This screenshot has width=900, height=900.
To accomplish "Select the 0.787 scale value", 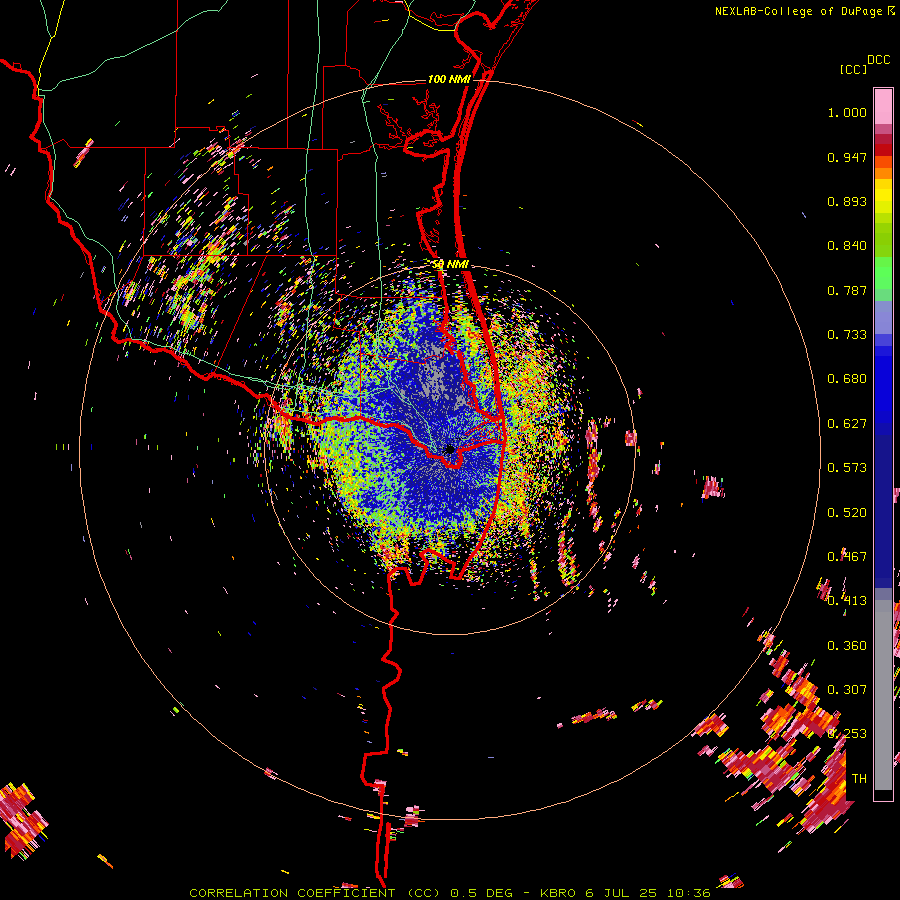I will click(x=847, y=290).
